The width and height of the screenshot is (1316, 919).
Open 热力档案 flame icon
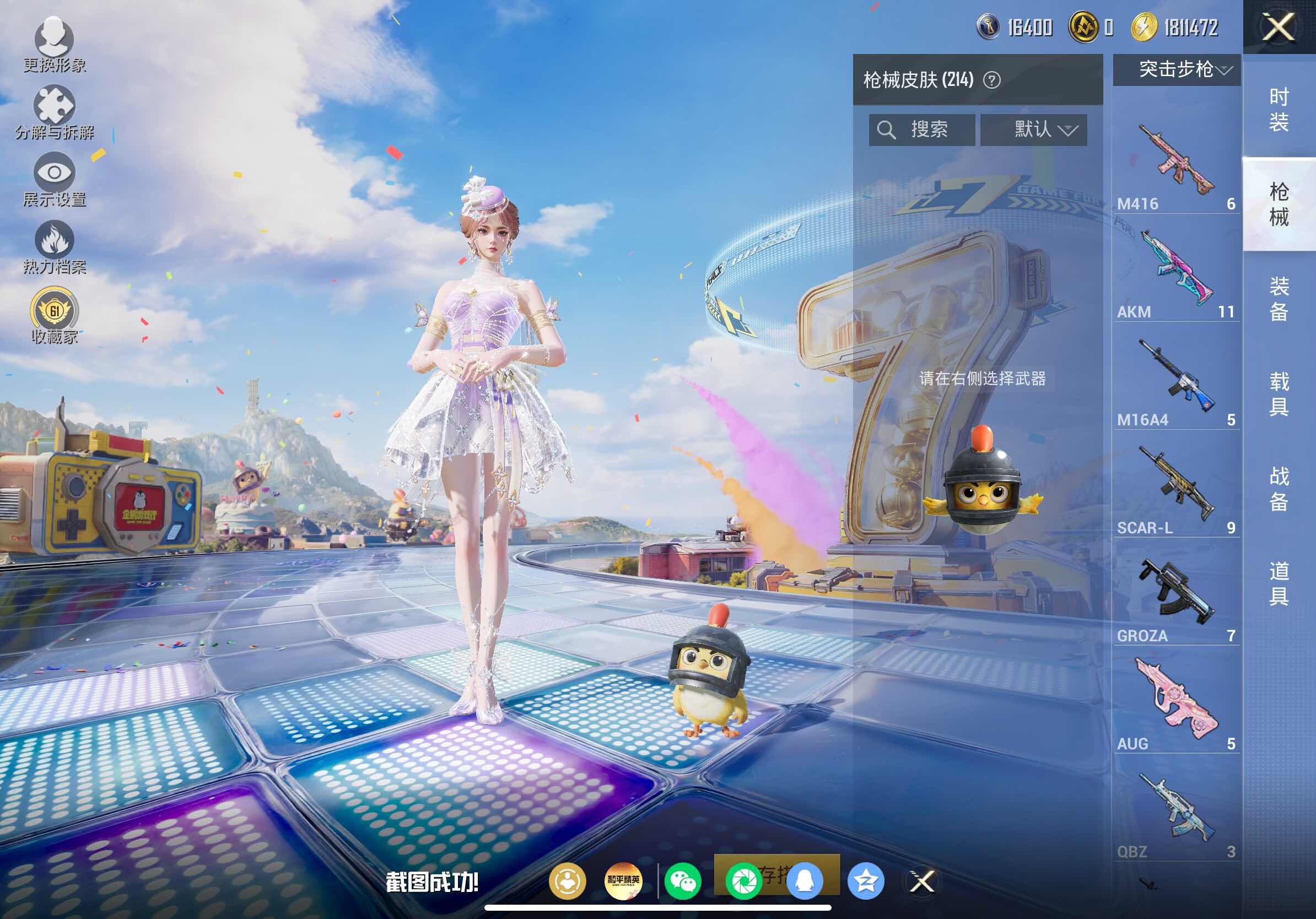[x=54, y=240]
